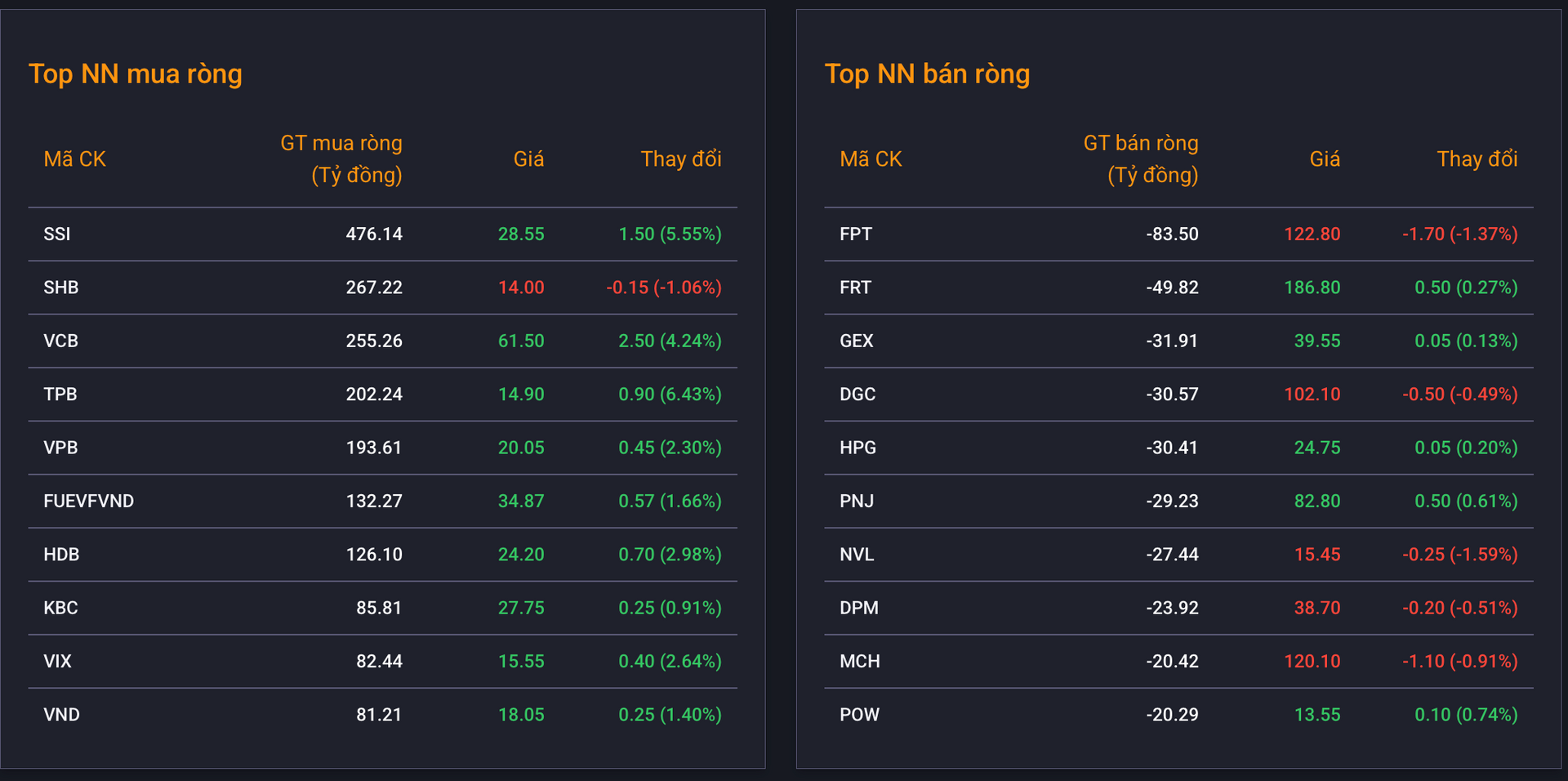Click the Top NN bán ròng title
Screen dimensions: 1568x781
(x=927, y=74)
